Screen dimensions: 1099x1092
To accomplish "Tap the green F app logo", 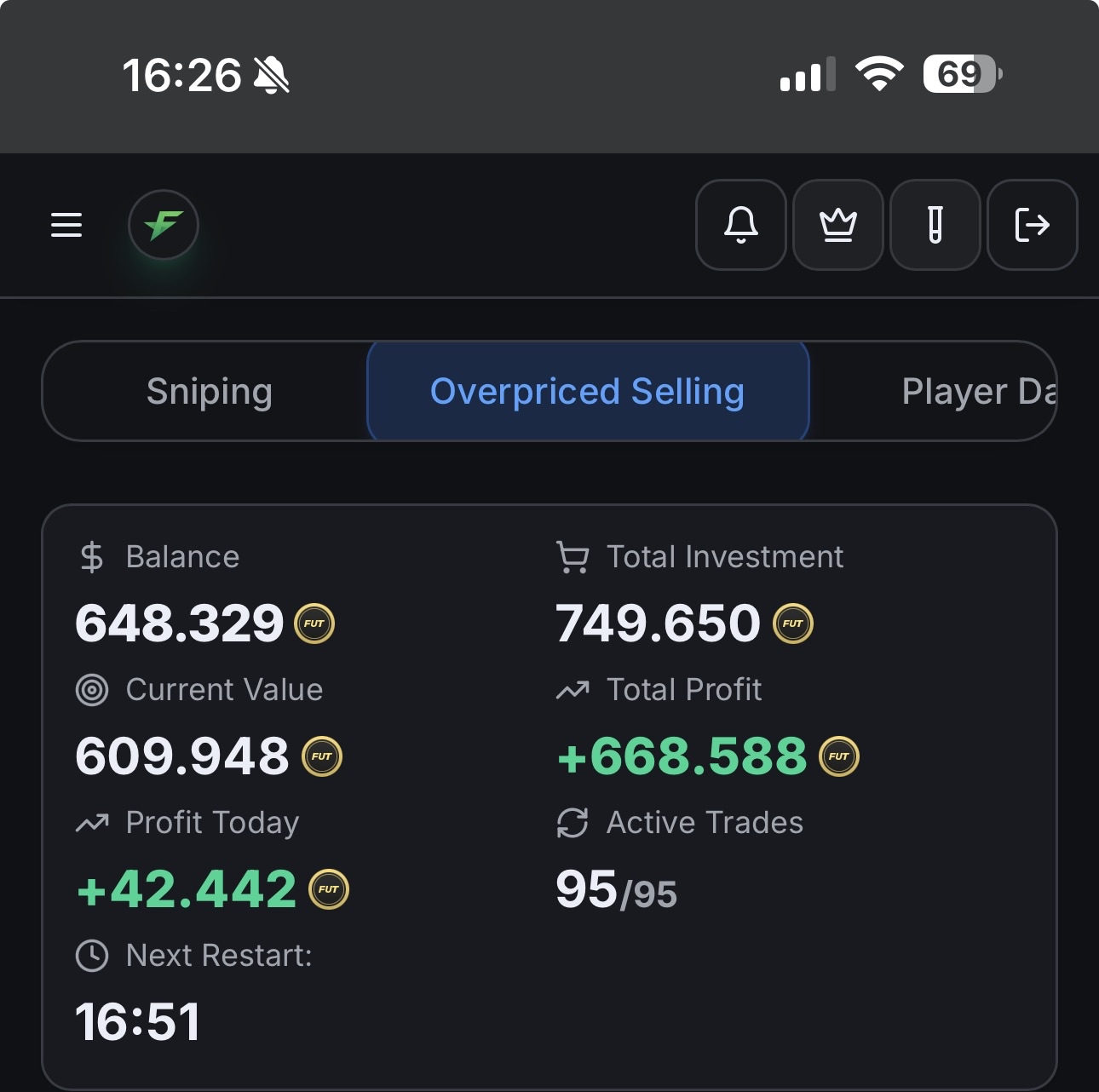I will [164, 225].
